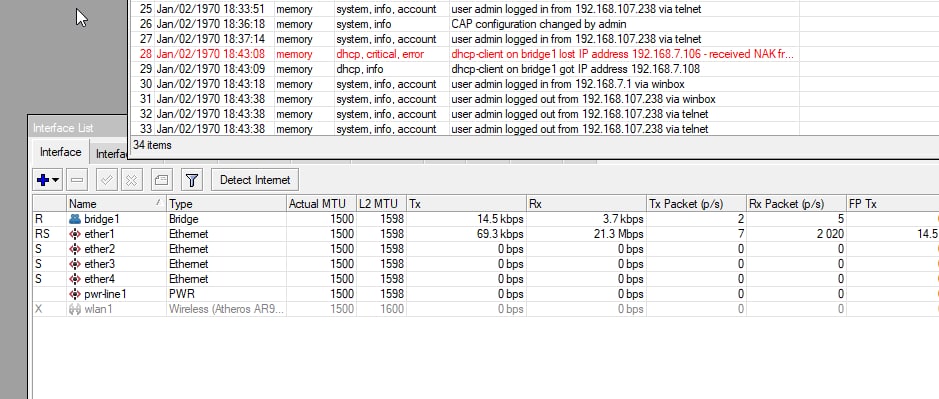Click the PWR type cell of pwr-line1
939x399 pixels.
[x=226, y=294]
